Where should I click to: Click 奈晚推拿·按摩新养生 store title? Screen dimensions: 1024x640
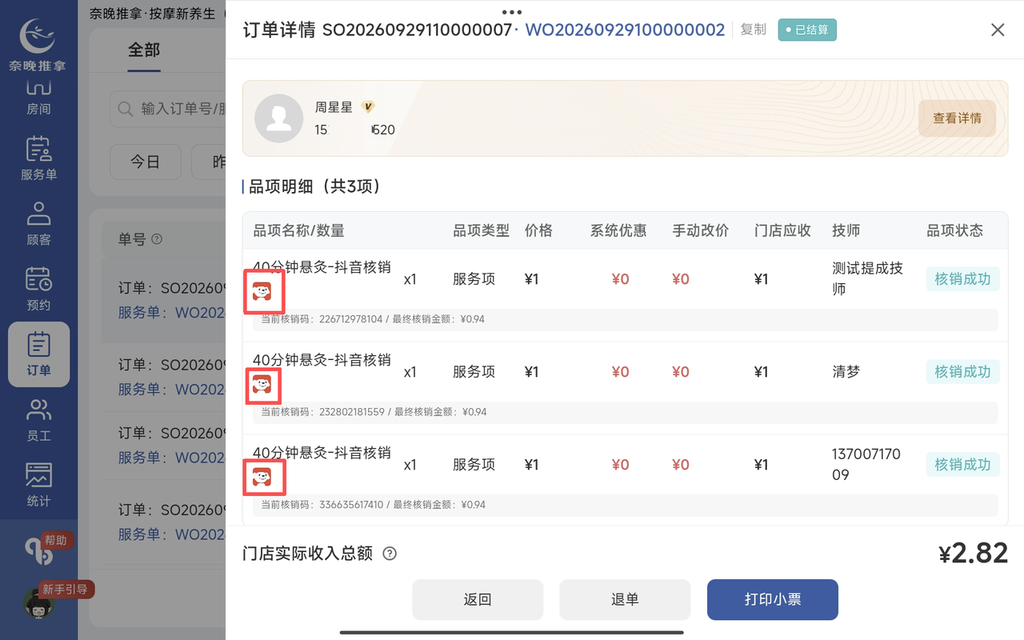pos(152,14)
